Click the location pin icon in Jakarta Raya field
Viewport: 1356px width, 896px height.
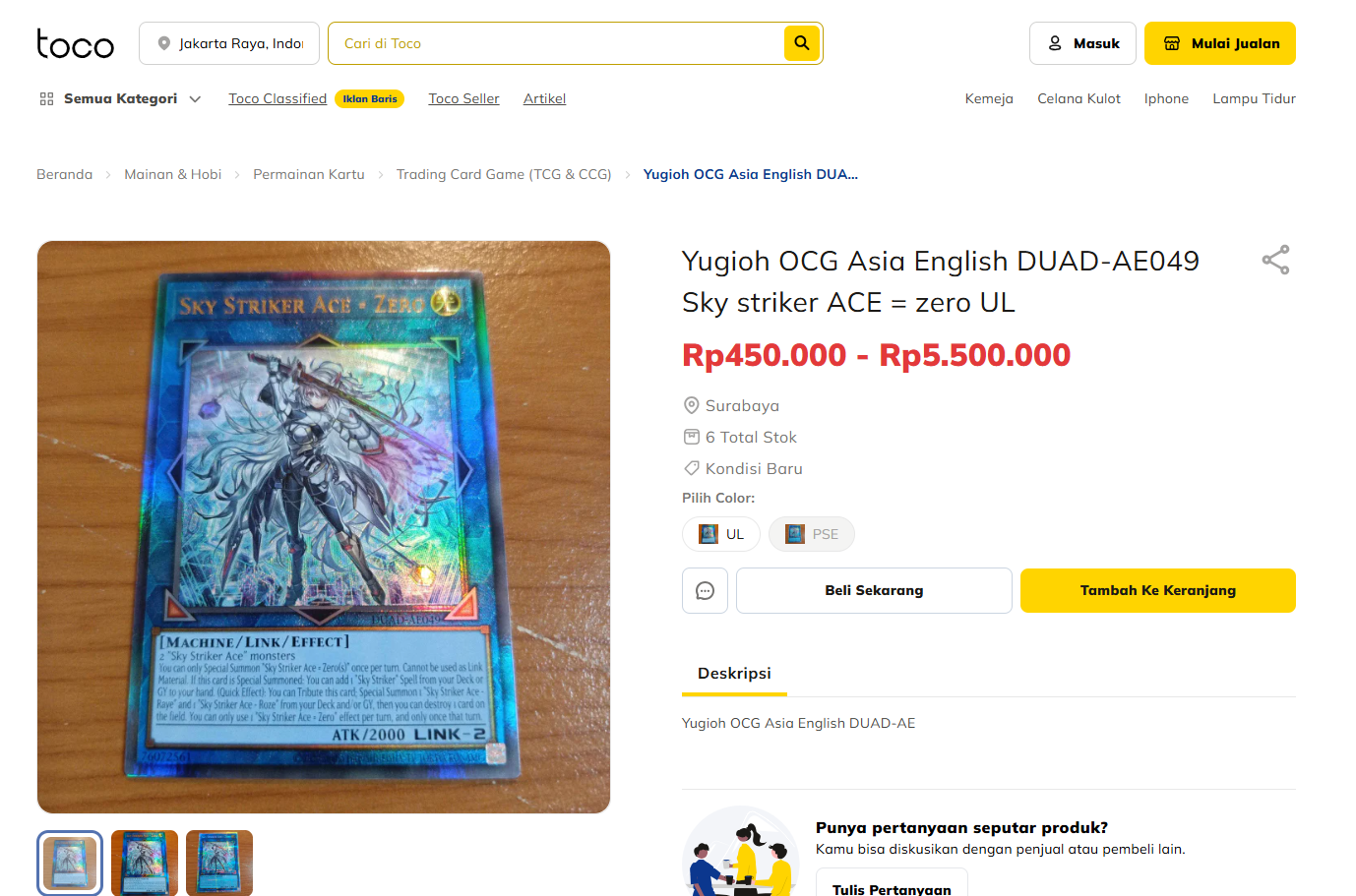(x=164, y=43)
